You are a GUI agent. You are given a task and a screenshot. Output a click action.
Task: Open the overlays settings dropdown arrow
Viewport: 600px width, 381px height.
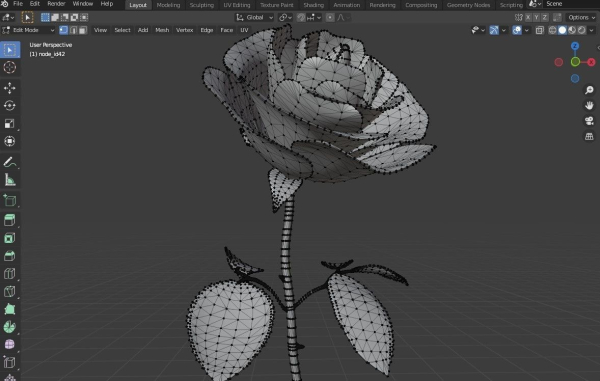point(527,30)
